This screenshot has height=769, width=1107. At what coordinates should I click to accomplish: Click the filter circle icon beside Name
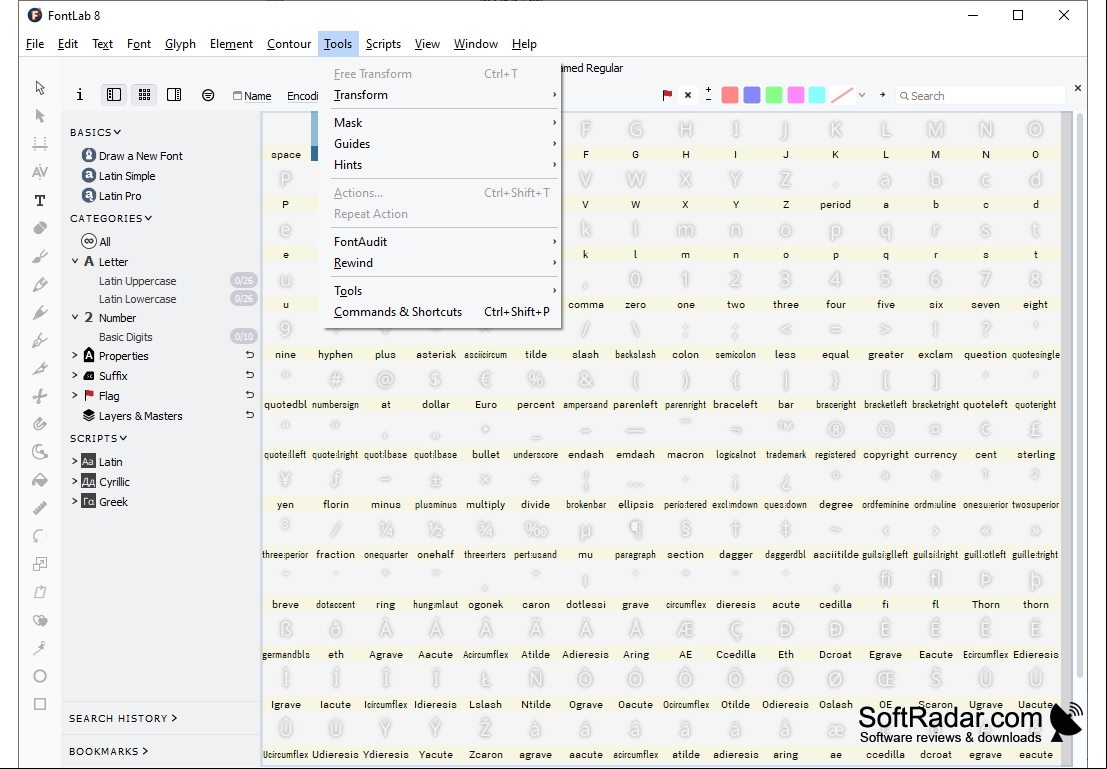tap(208, 95)
